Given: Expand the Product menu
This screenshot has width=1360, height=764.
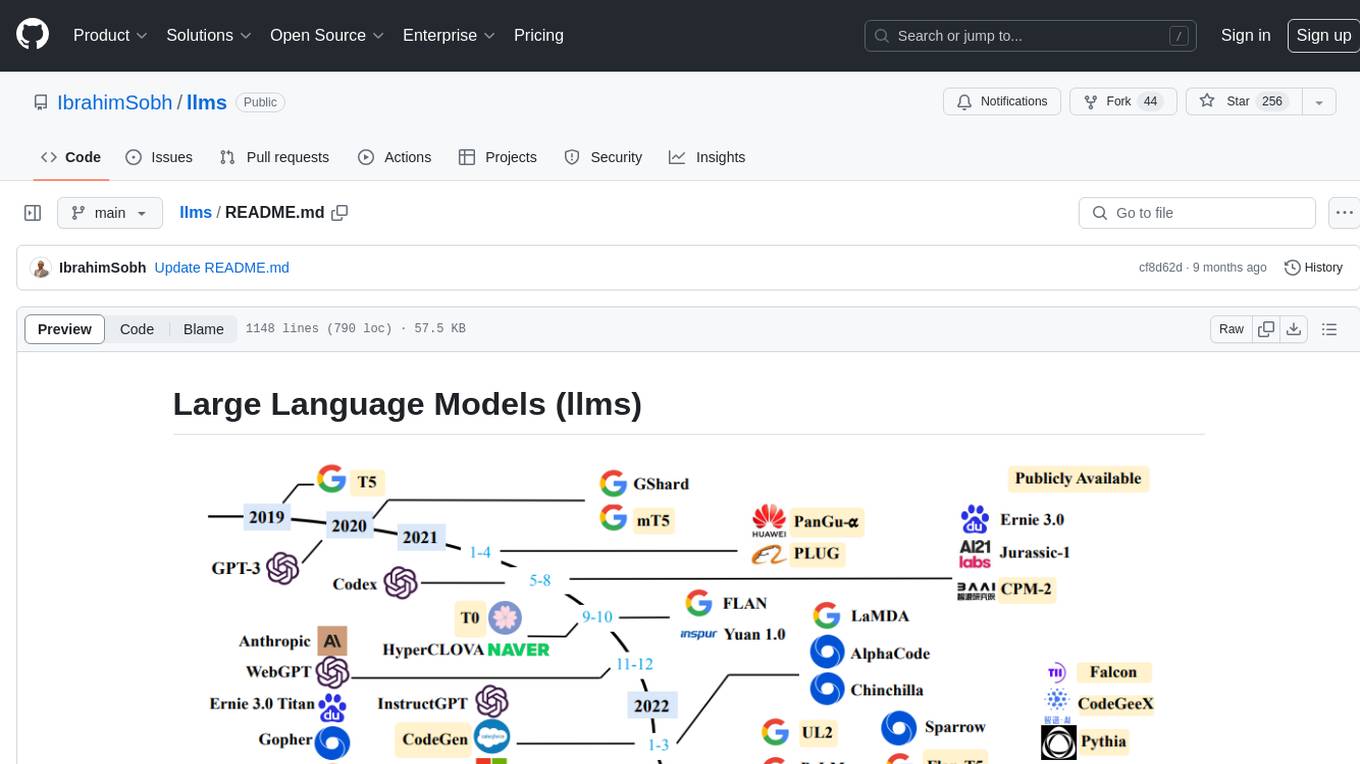Looking at the screenshot, I should click(110, 35).
